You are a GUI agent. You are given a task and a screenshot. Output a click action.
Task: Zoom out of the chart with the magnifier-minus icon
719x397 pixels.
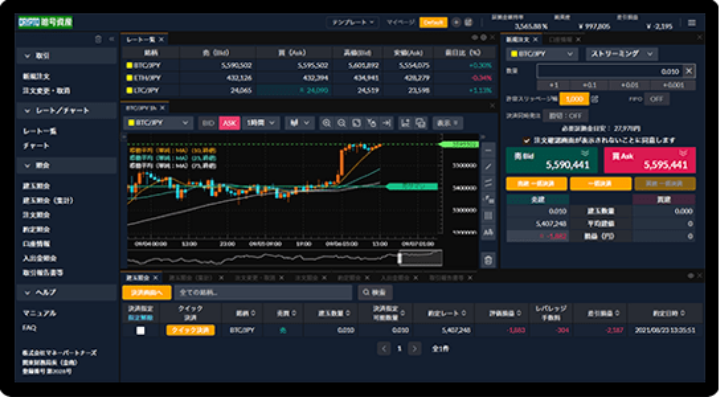[342, 123]
